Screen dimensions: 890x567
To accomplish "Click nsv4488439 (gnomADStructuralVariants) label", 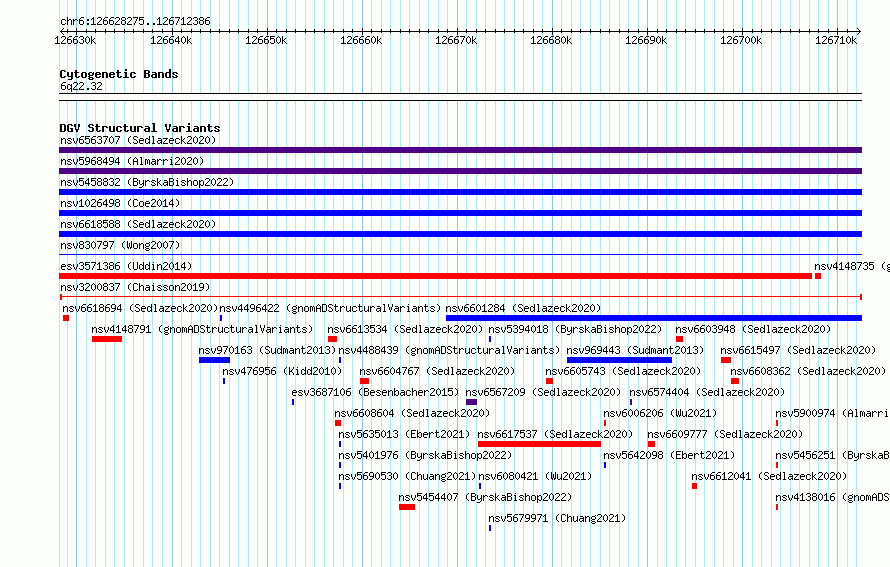I will click(449, 350).
